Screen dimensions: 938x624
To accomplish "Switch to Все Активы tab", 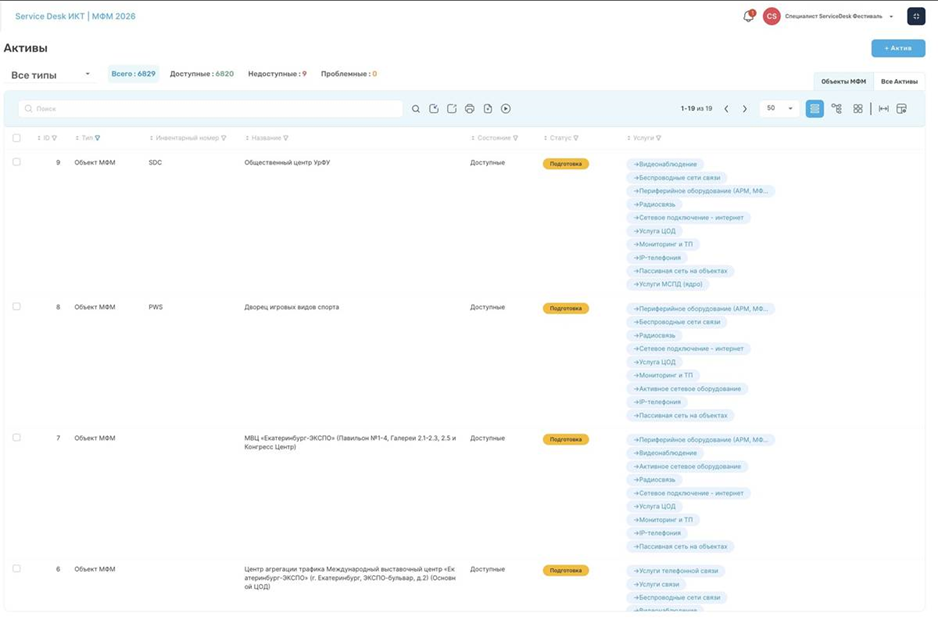I will click(899, 81).
